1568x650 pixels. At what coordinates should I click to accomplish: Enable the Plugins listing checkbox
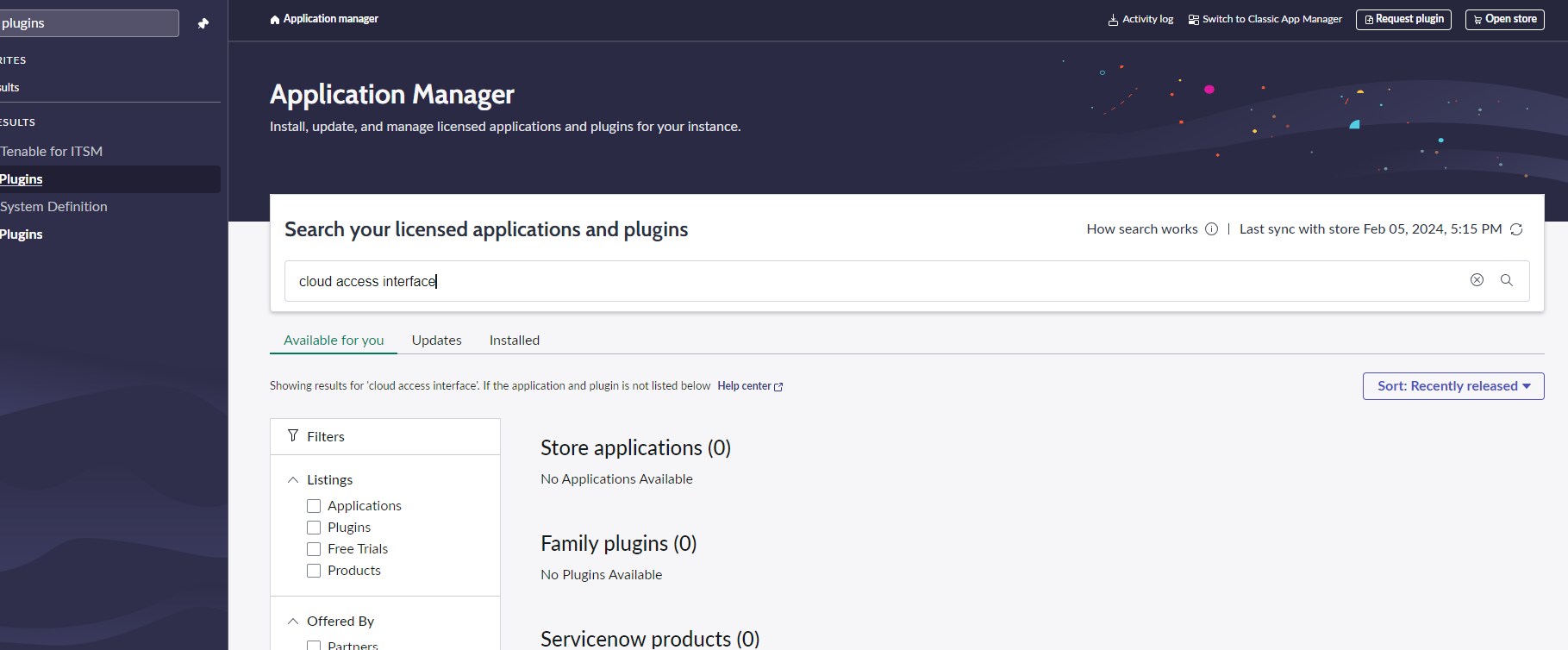[x=314, y=528]
